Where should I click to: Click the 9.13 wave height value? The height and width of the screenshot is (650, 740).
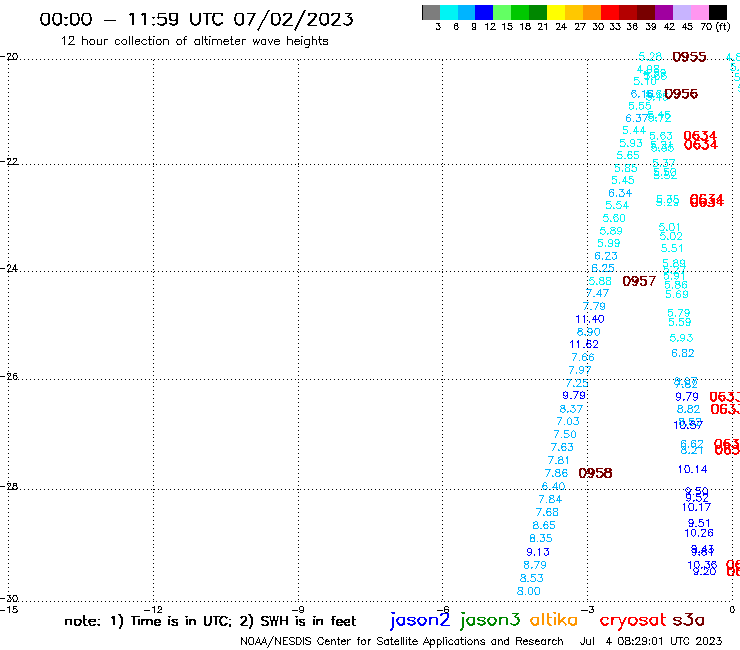[x=538, y=552]
